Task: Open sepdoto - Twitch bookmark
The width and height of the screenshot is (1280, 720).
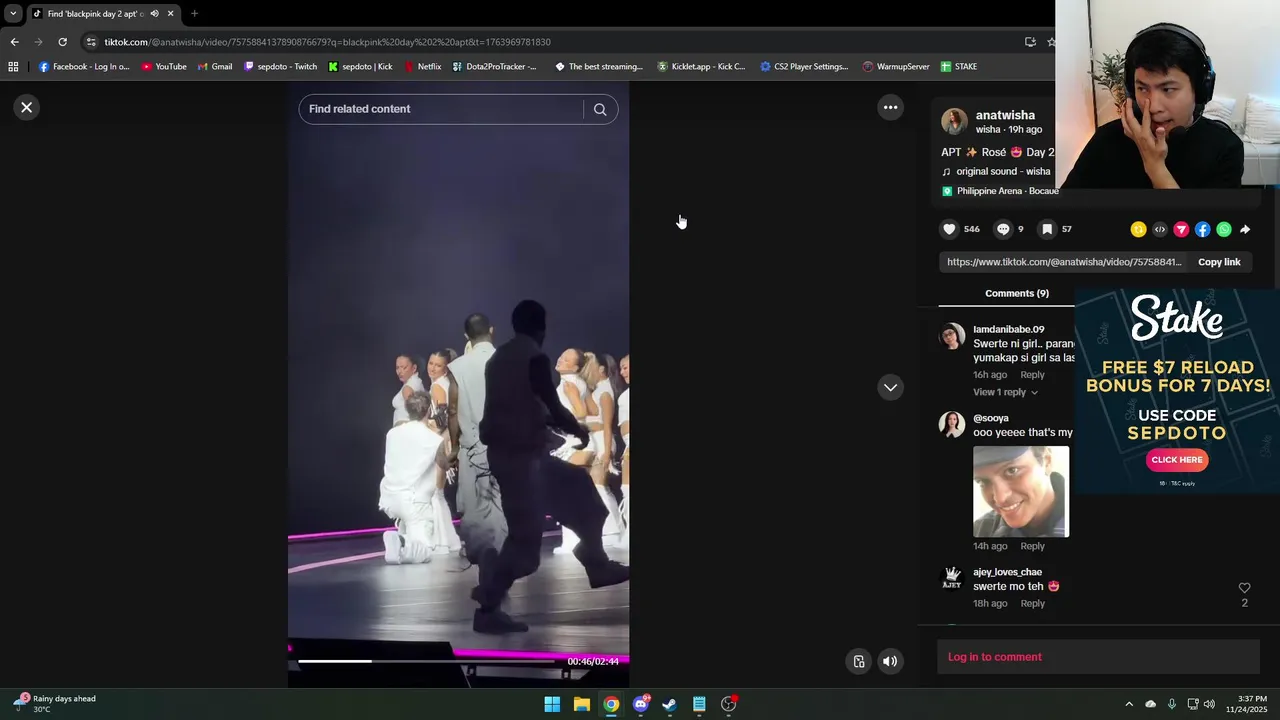Action: (x=280, y=67)
